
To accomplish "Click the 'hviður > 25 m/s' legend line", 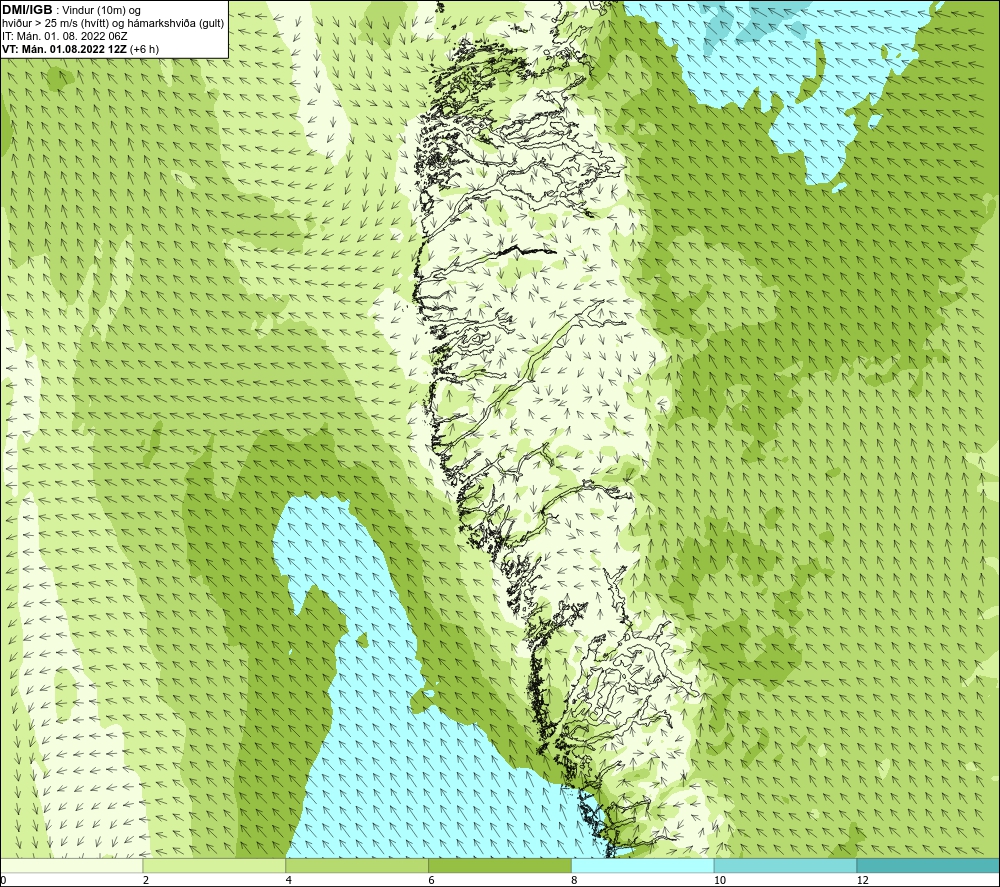I will [113, 23].
